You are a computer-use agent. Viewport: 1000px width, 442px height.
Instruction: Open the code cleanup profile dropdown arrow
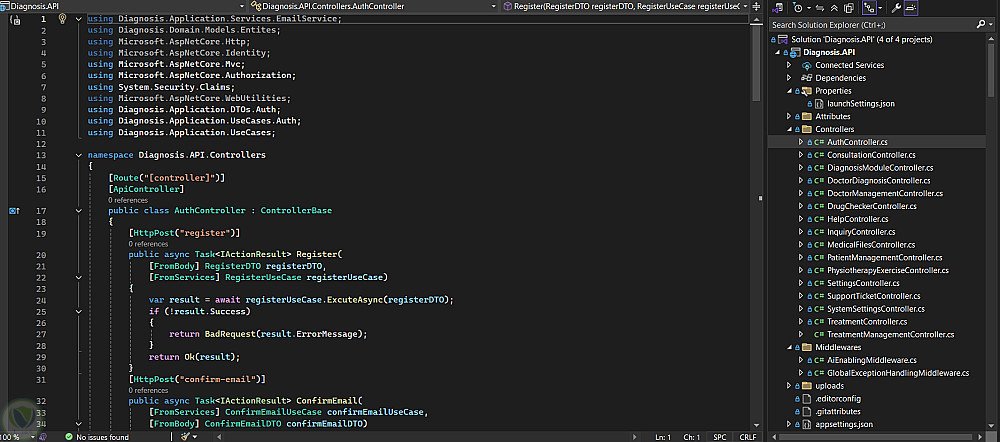(x=195, y=437)
